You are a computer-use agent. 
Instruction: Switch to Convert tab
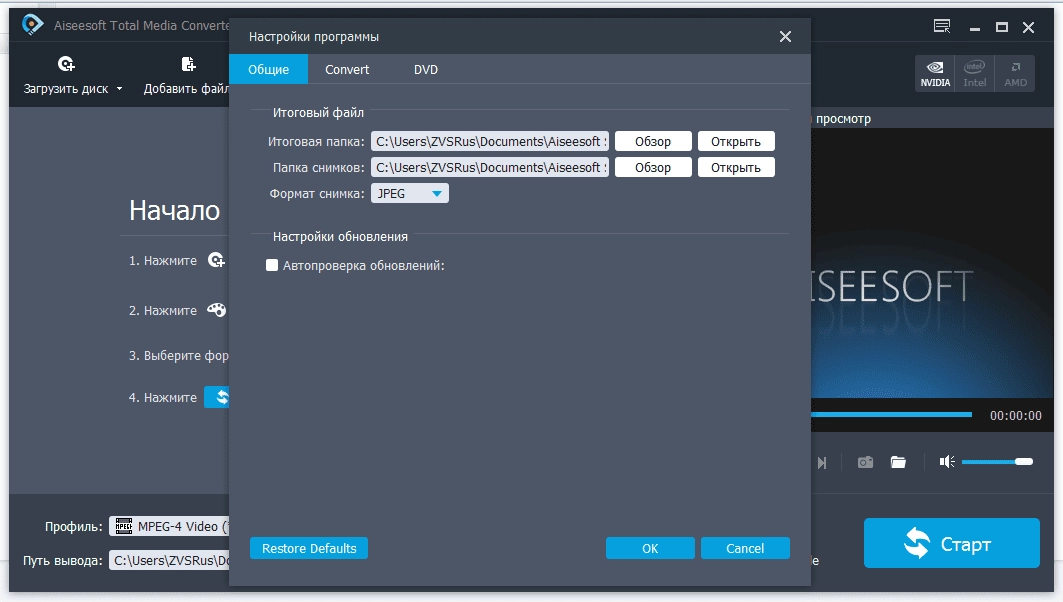347,69
